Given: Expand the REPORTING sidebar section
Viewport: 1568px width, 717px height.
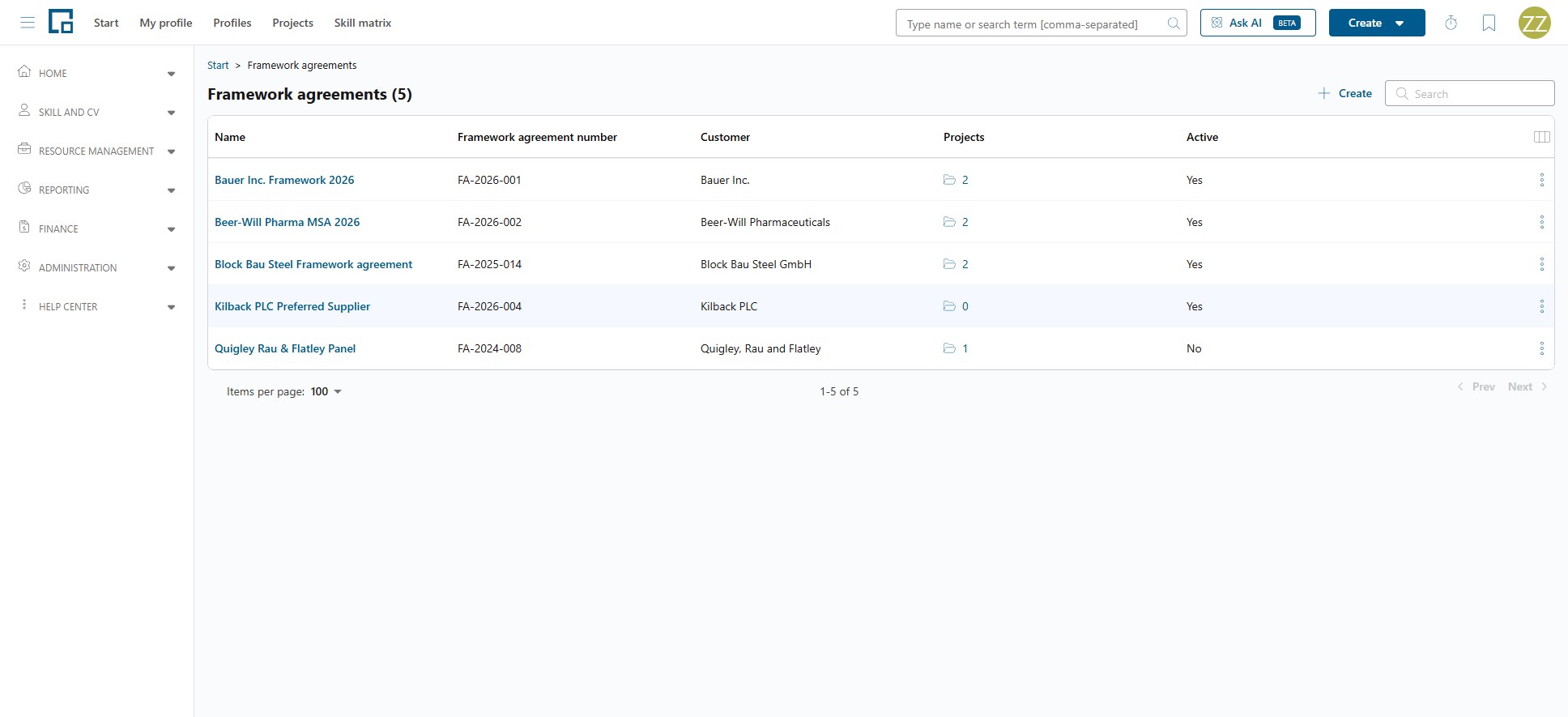Looking at the screenshot, I should [96, 190].
